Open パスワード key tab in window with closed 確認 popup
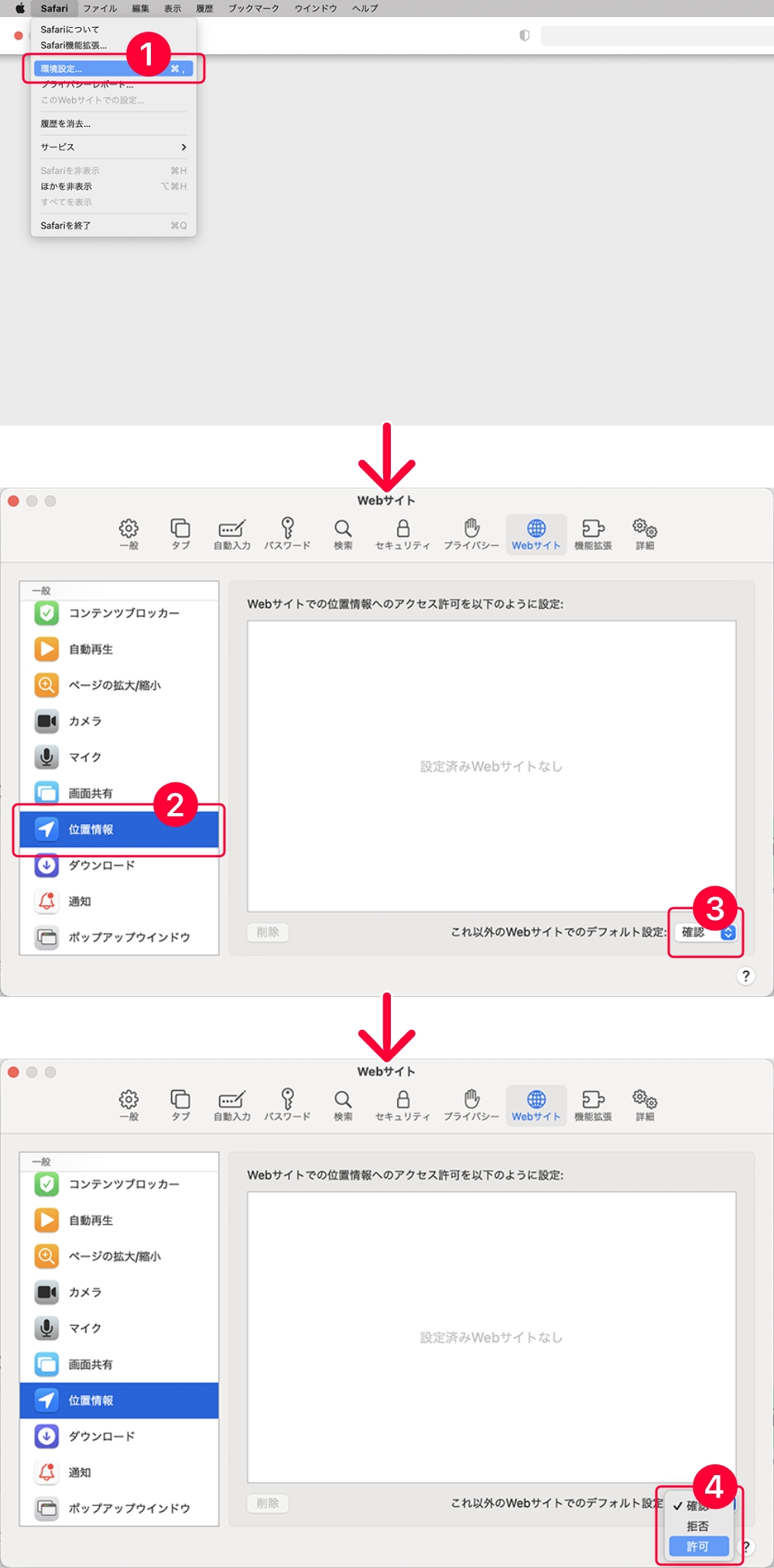The width and height of the screenshot is (774, 1568). click(287, 534)
